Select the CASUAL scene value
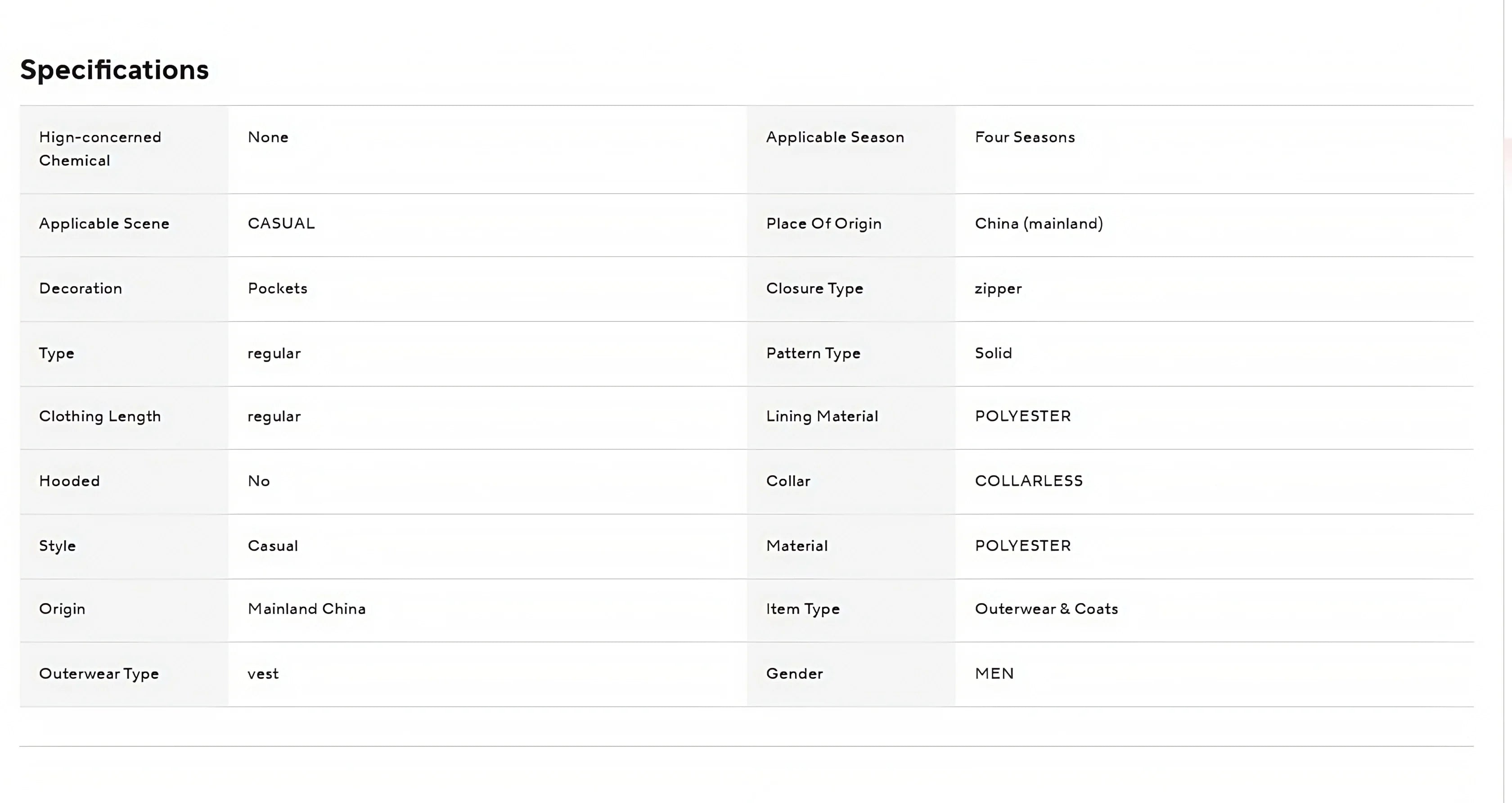This screenshot has height=803, width=1512. 281,224
